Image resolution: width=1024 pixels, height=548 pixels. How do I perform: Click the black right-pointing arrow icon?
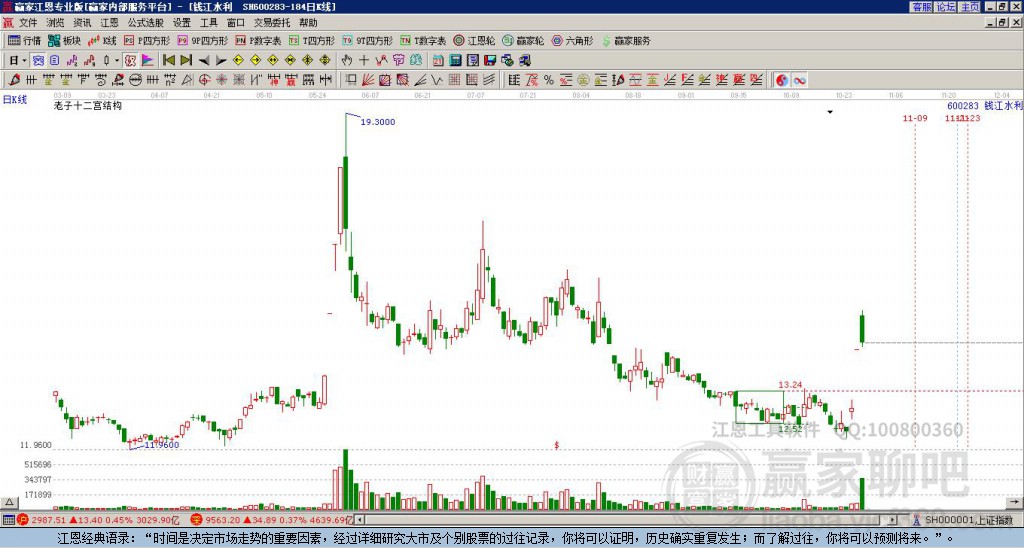(x=221, y=60)
